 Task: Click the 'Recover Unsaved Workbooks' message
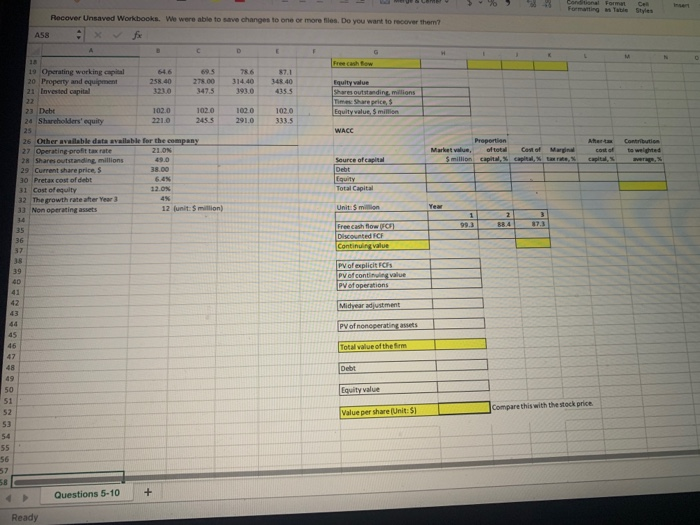[x=246, y=20]
